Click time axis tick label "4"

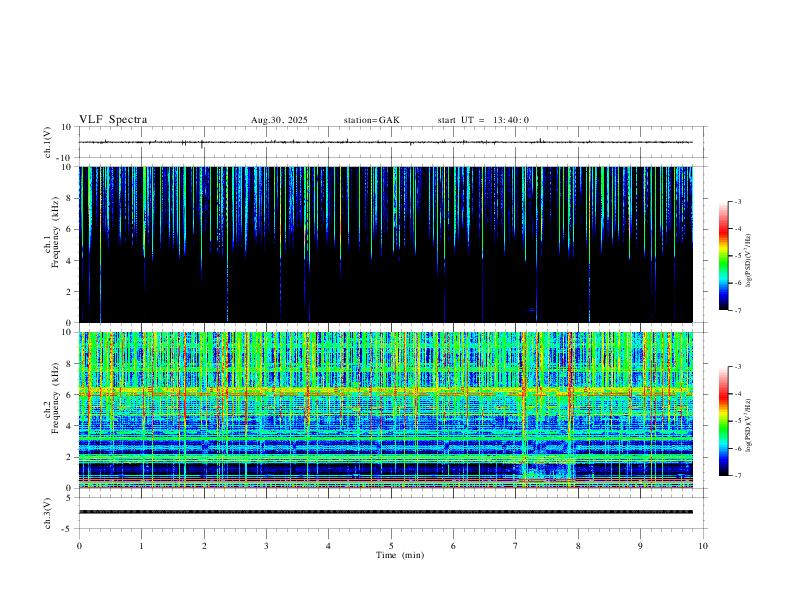pyautogui.click(x=329, y=546)
